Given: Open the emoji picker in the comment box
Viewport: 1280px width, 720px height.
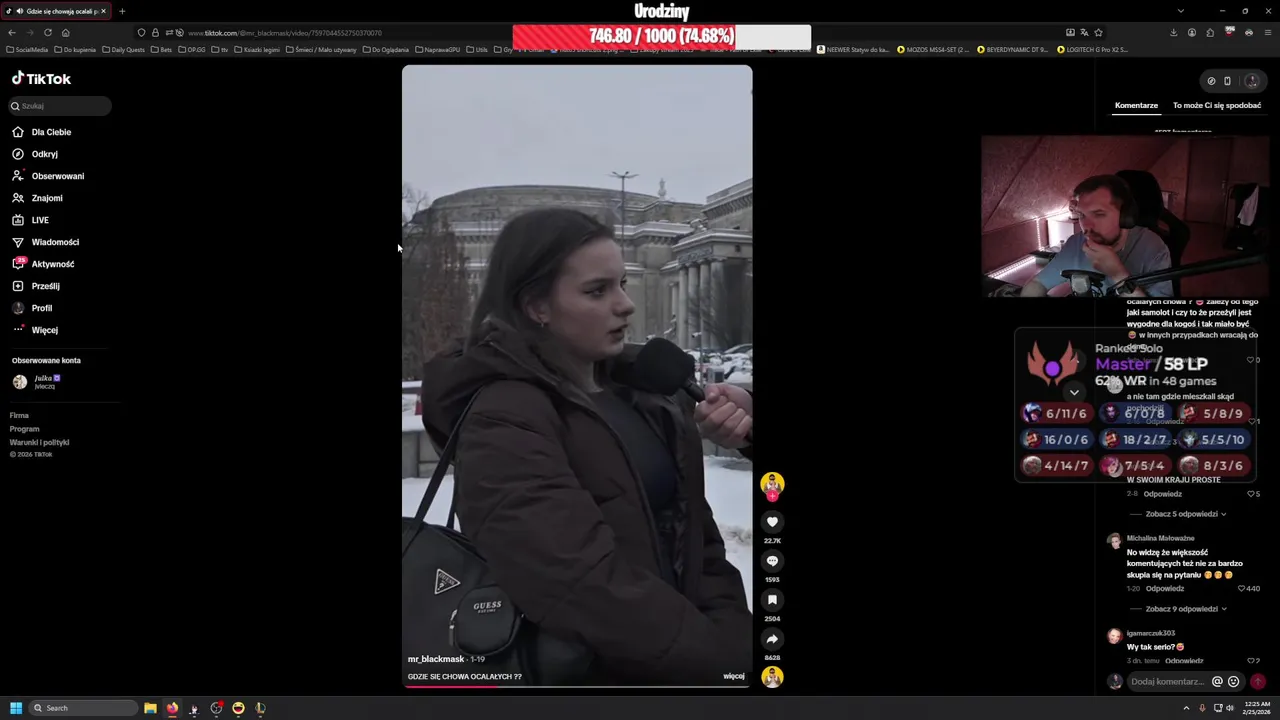Looking at the screenshot, I should (x=1233, y=682).
